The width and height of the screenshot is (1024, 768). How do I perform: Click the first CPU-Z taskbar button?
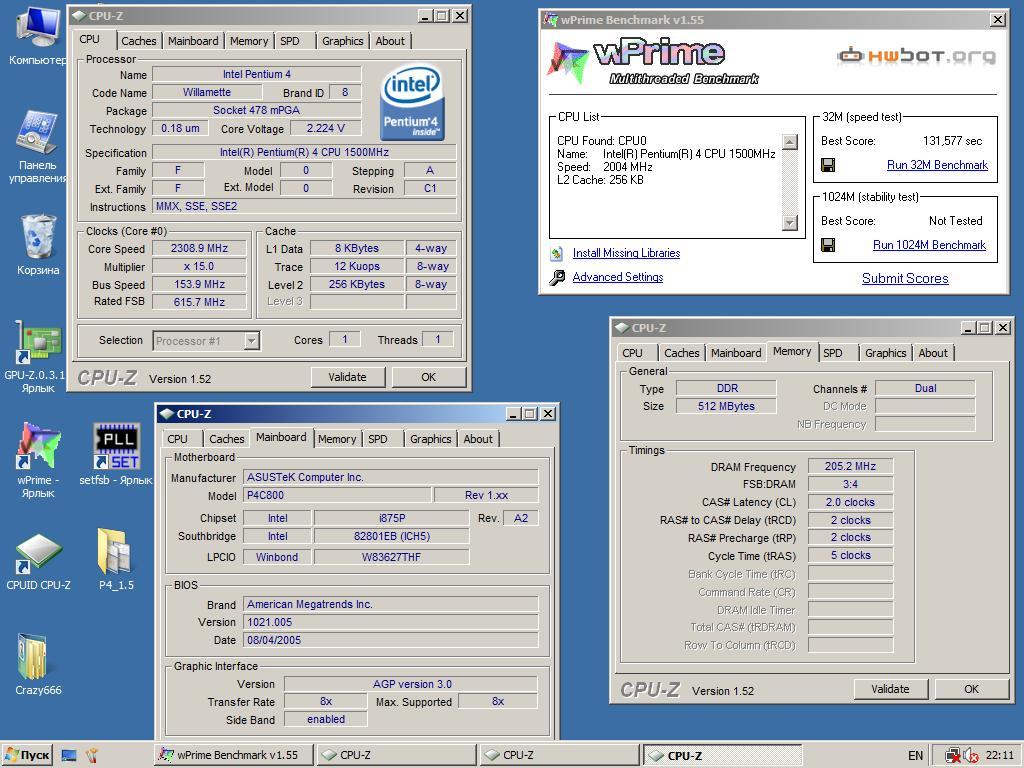[x=396, y=756]
